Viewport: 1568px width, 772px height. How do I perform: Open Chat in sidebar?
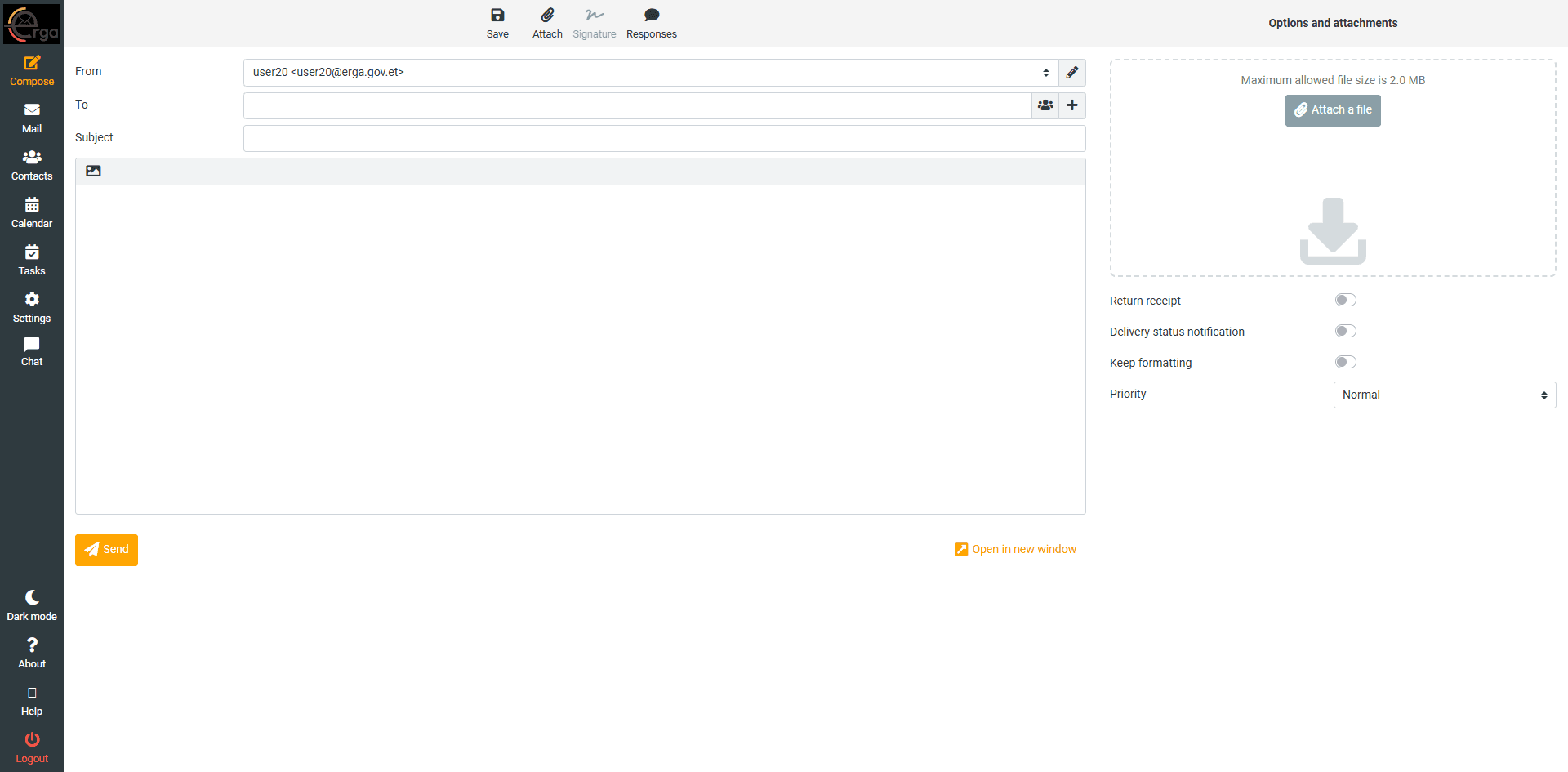[32, 351]
